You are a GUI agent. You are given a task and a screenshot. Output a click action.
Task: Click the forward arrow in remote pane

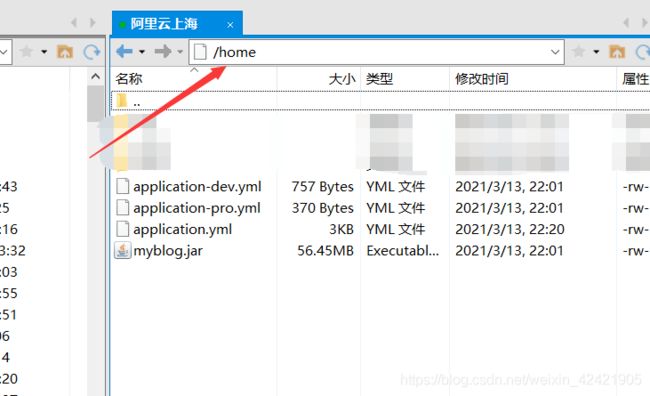[x=162, y=52]
